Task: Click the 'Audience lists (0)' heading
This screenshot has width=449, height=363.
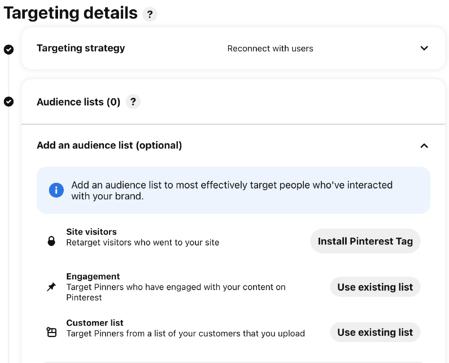Action: click(x=78, y=102)
